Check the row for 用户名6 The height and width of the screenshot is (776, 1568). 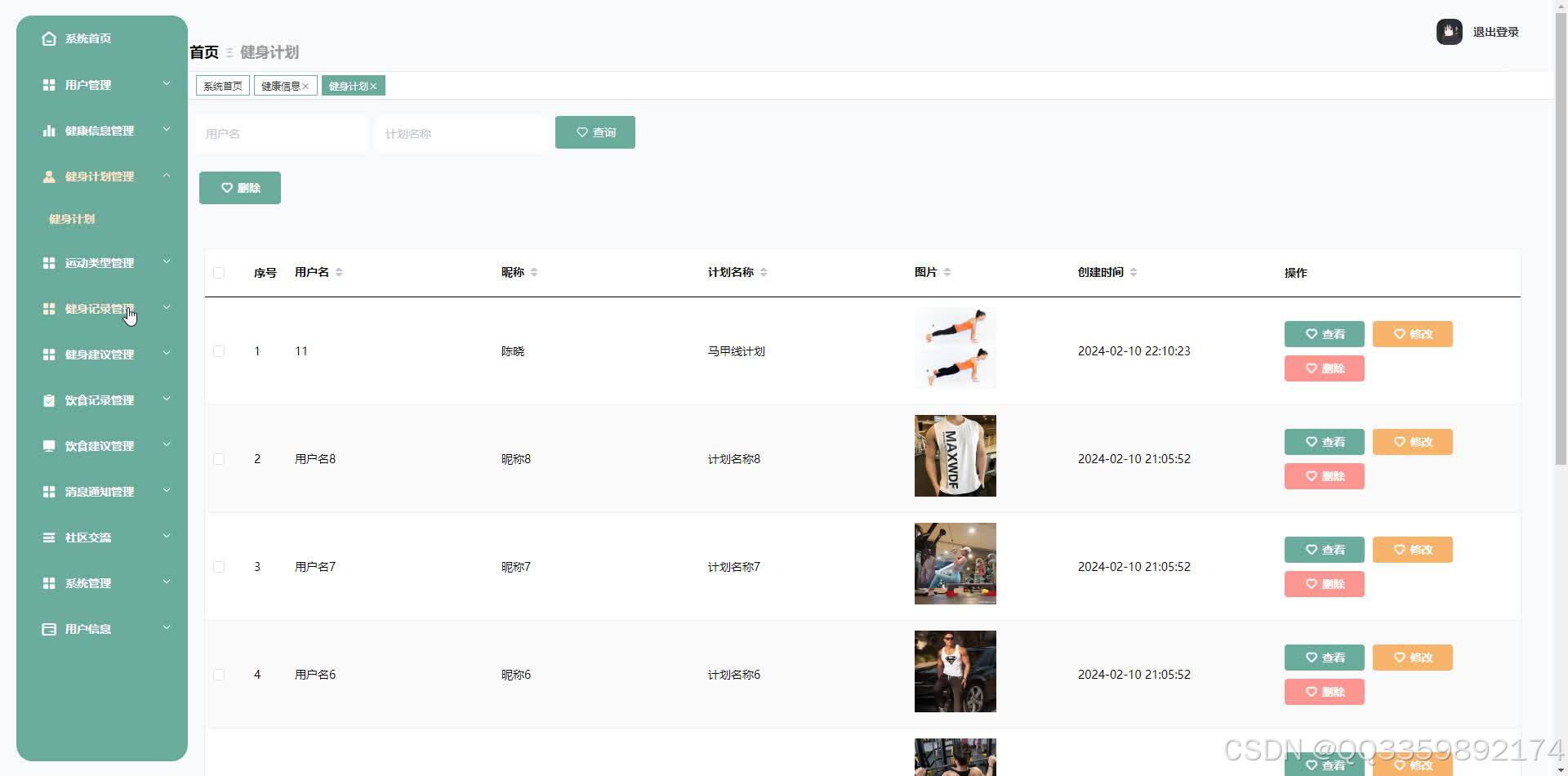(219, 675)
